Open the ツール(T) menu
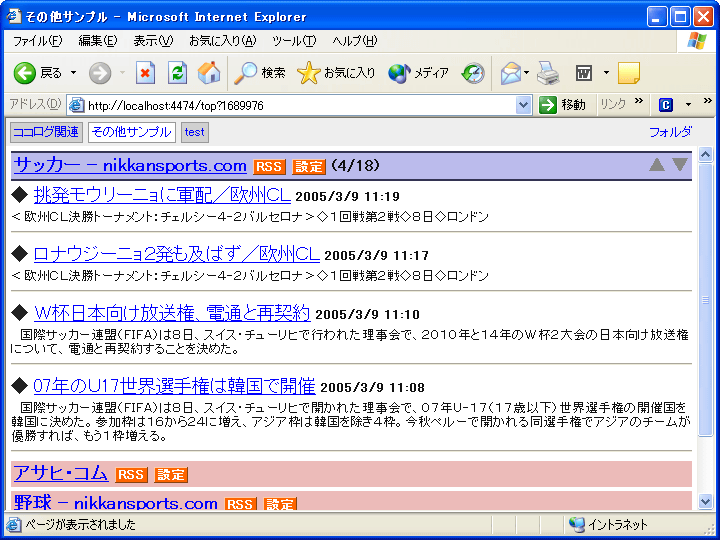Screen dimensions: 720x540 [294, 41]
